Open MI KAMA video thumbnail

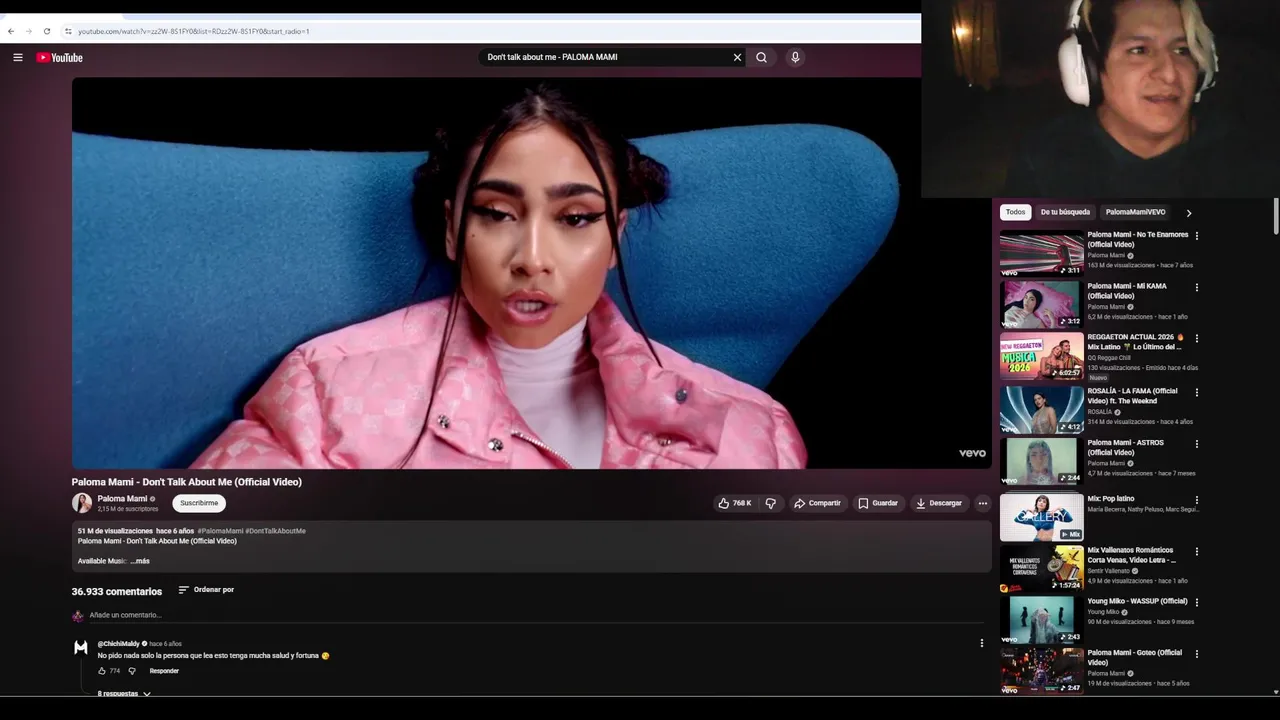click(x=1042, y=304)
